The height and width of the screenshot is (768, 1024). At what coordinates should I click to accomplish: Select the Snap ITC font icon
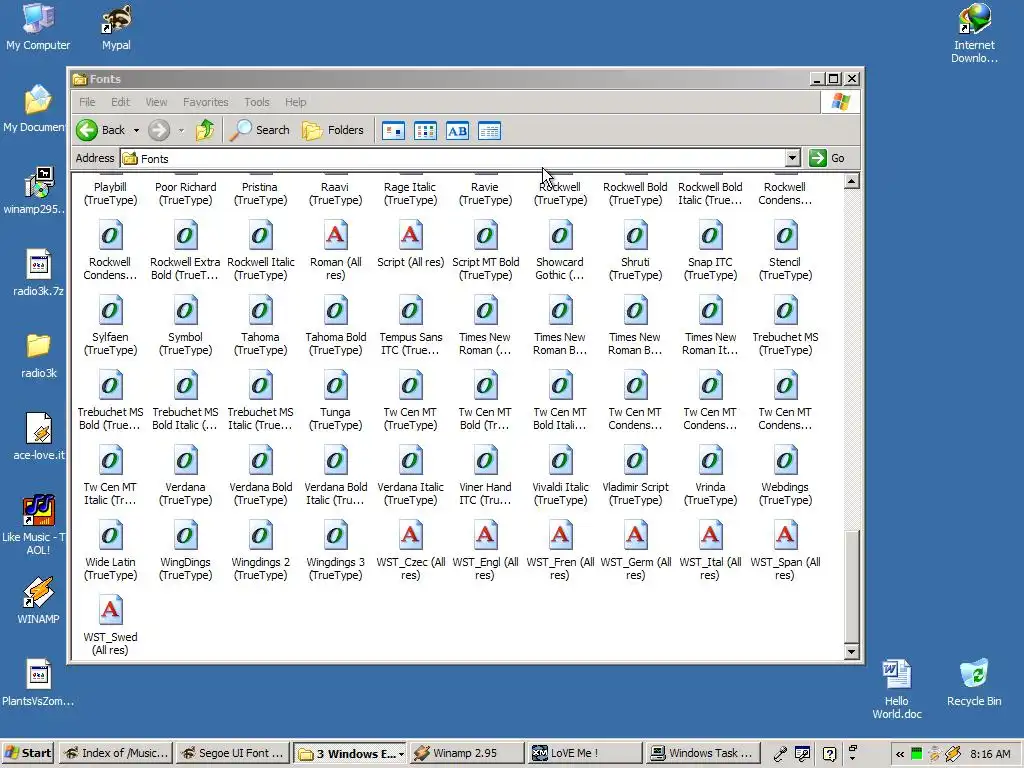click(x=711, y=236)
